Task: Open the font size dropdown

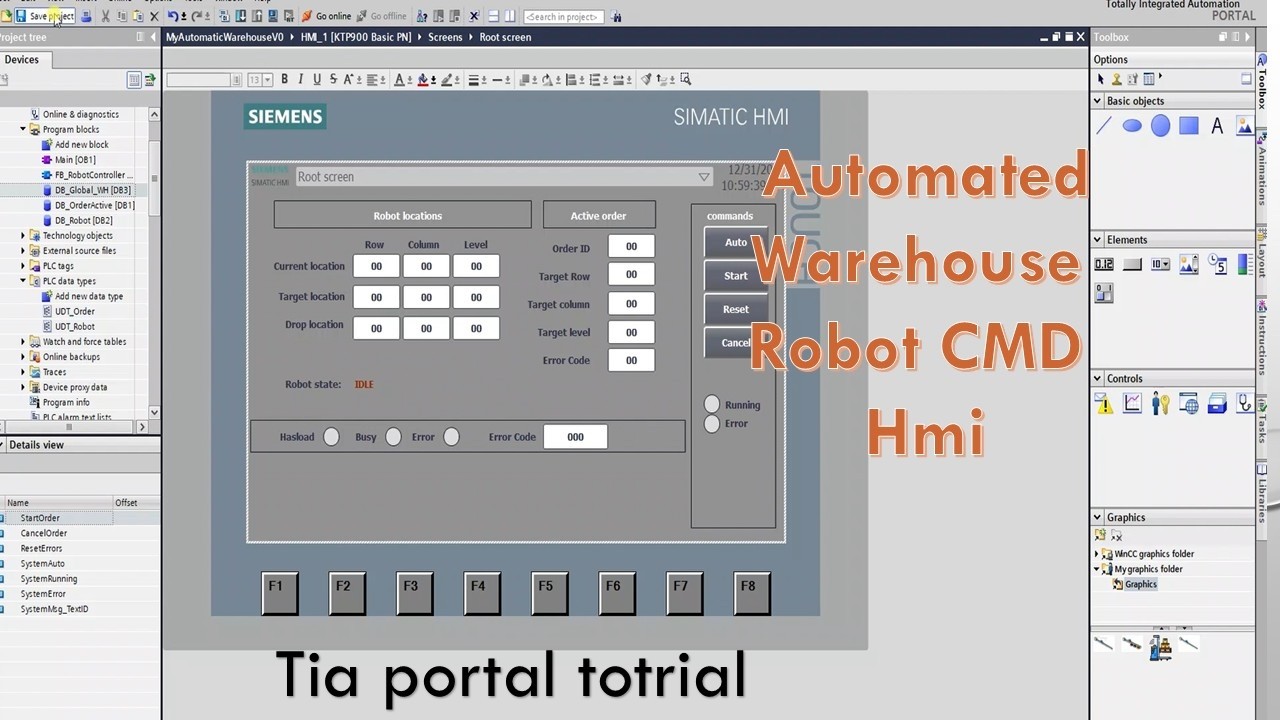Action: (267, 80)
